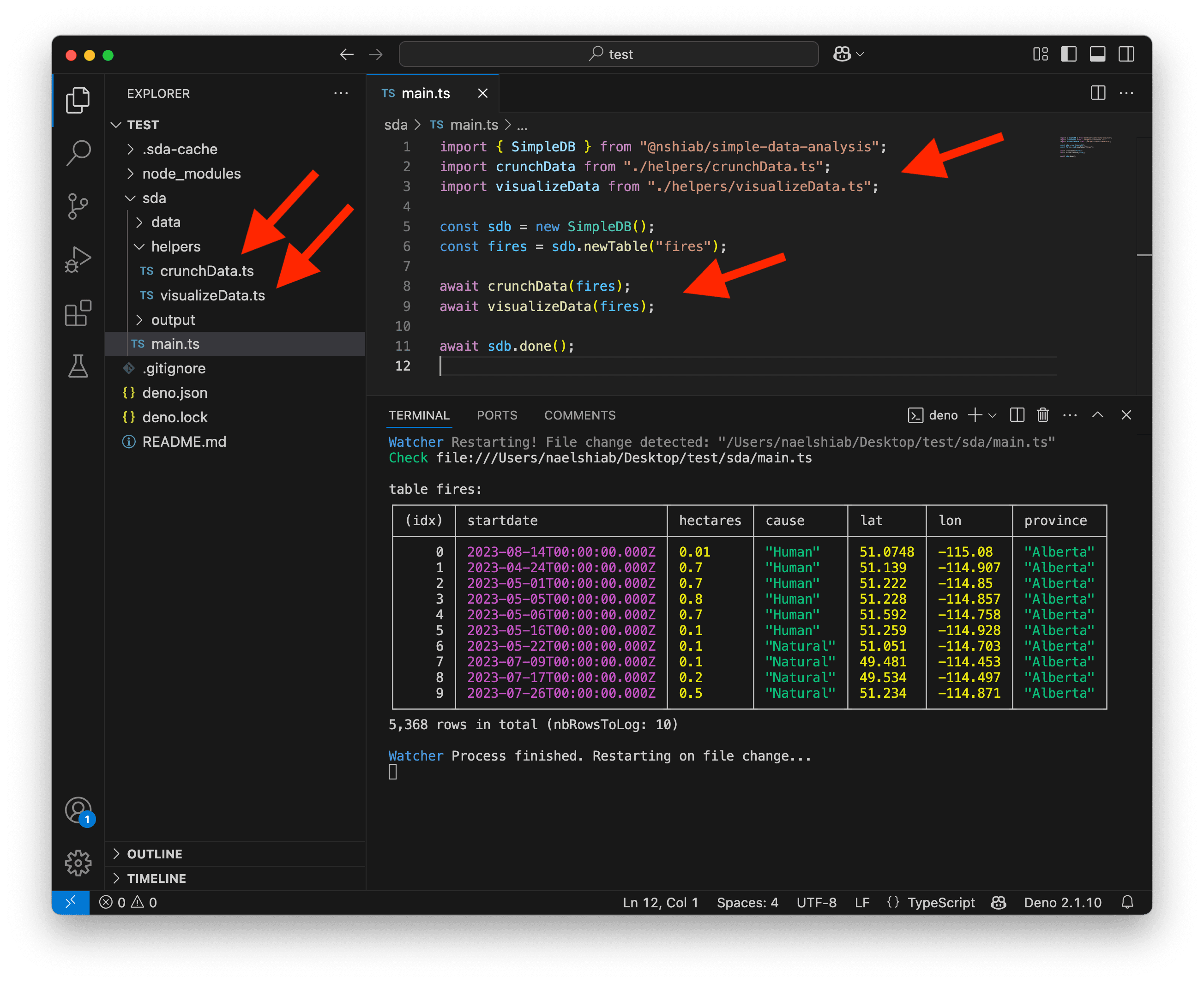Change end of line sequence LF
Viewport: 1204px width, 983px height.
pos(861,902)
